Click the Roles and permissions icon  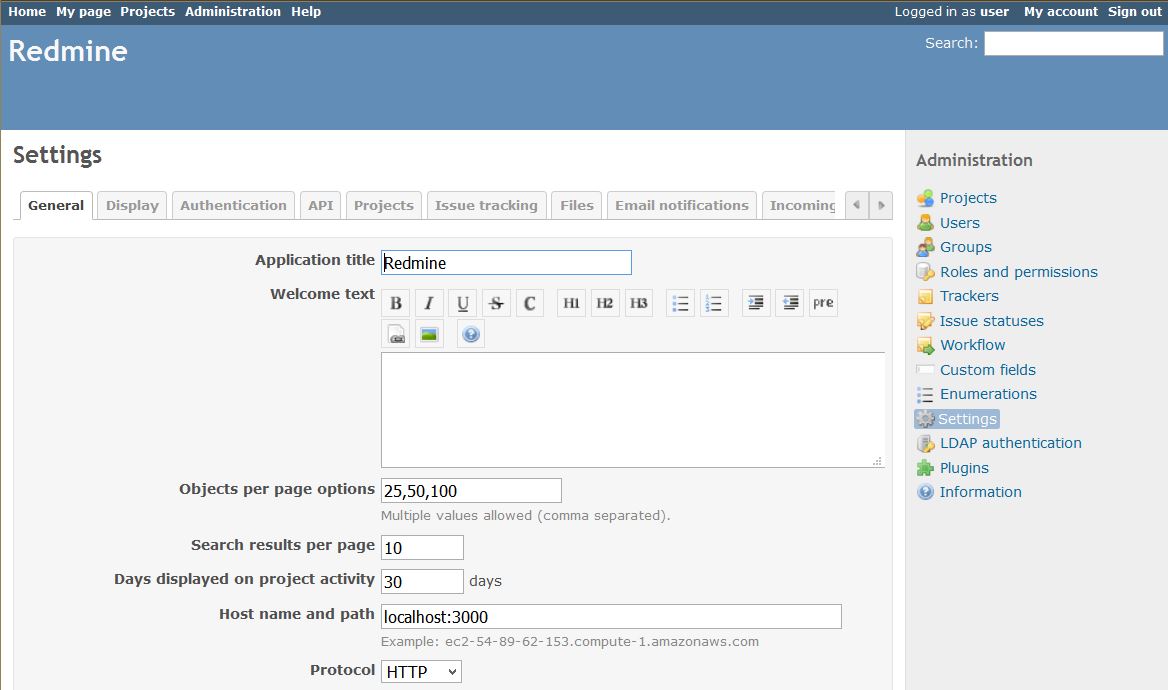[925, 272]
